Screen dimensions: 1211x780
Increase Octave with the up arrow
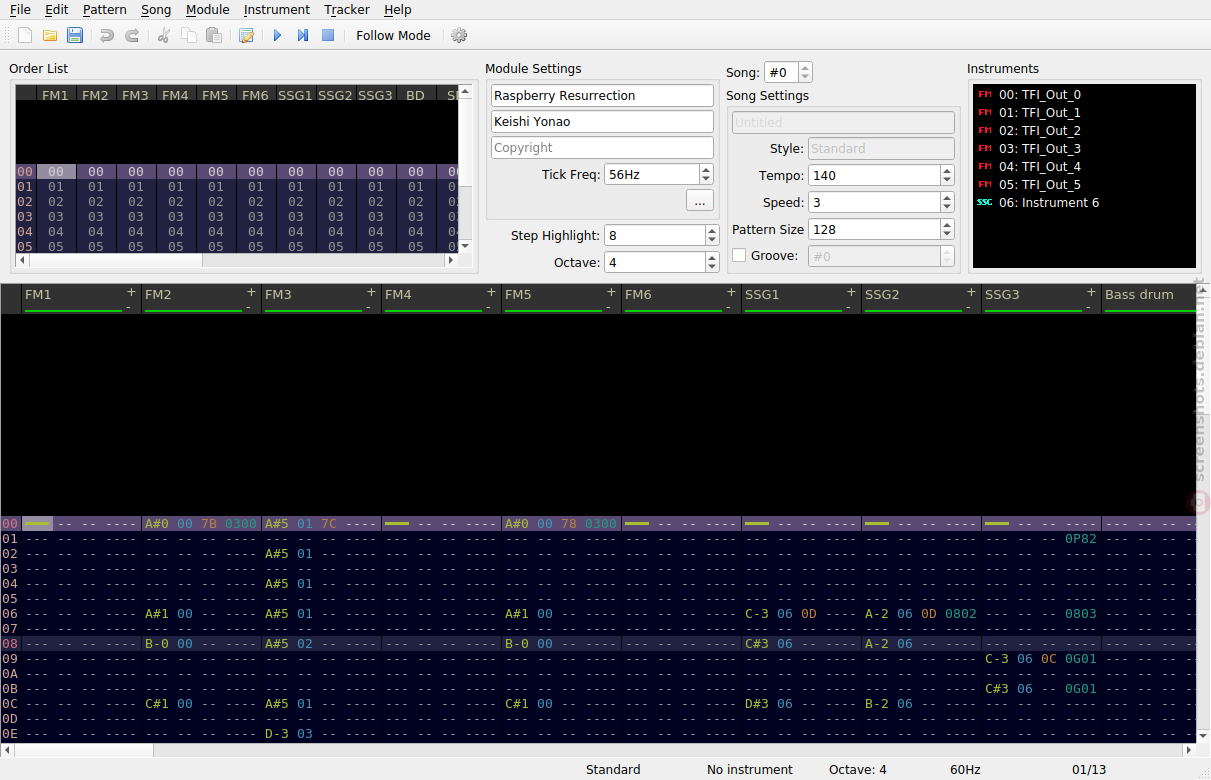[712, 257]
